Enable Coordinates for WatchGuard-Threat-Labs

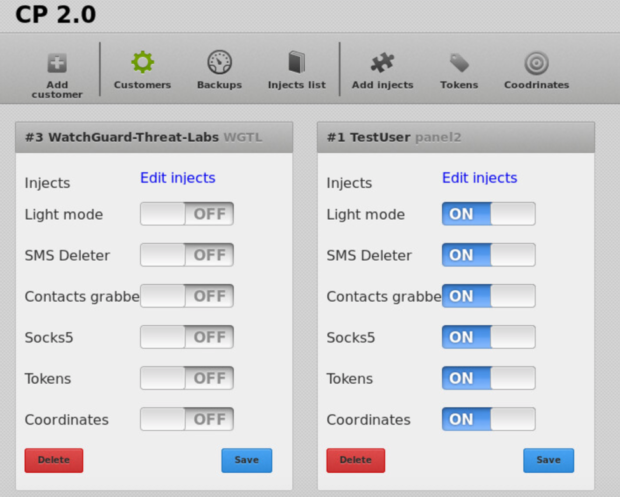coord(187,419)
